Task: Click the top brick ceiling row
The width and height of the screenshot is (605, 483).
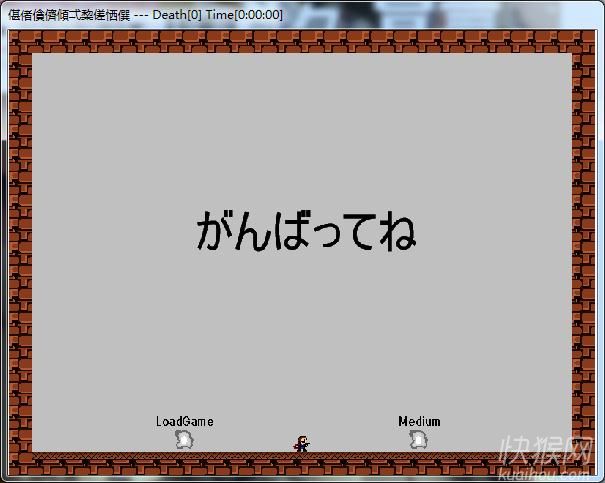Action: pos(300,41)
